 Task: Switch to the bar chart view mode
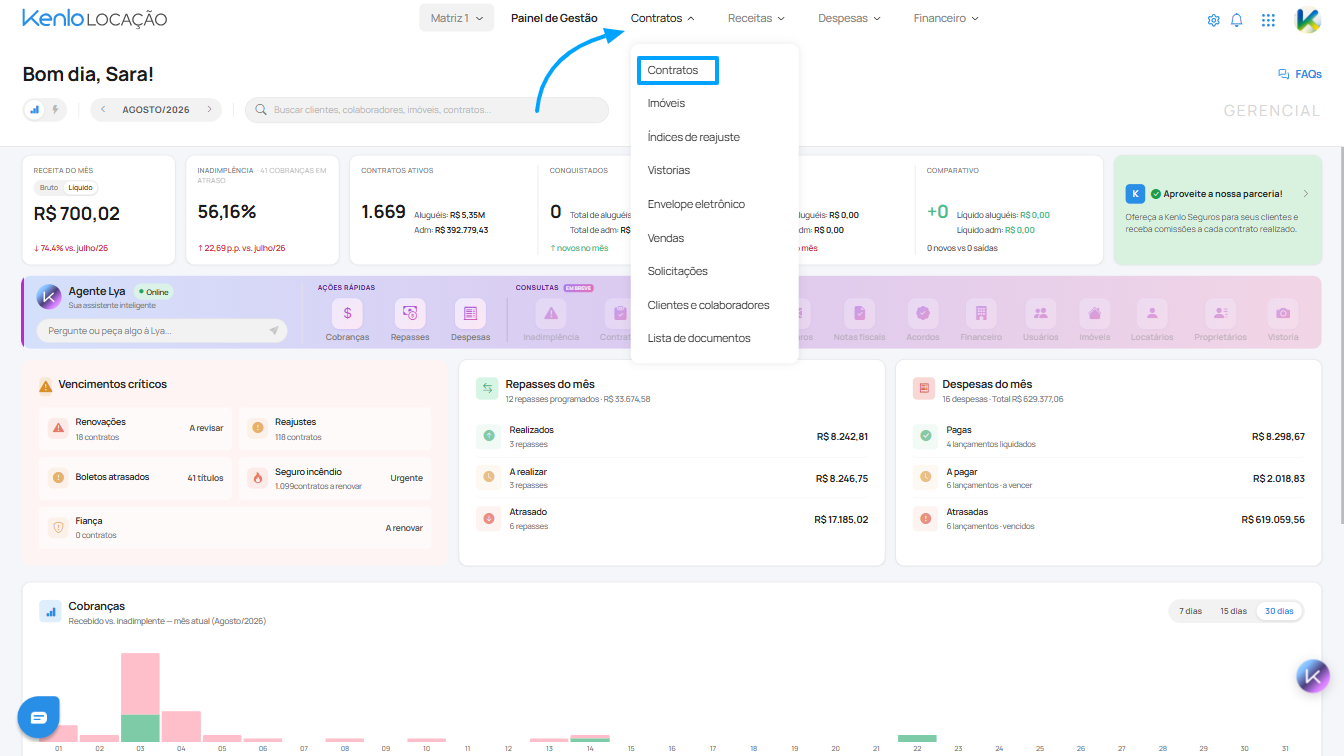[35, 110]
